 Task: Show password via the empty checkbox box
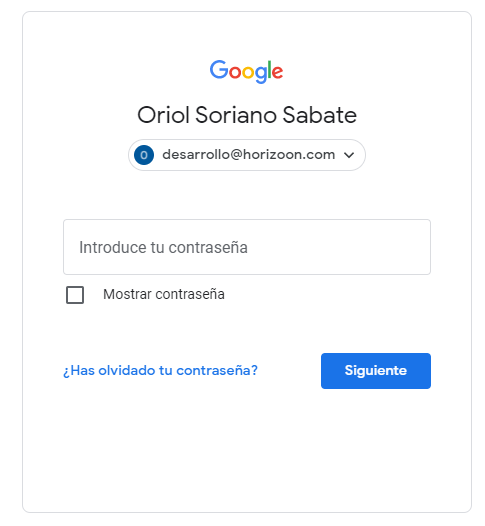pyautogui.click(x=75, y=295)
